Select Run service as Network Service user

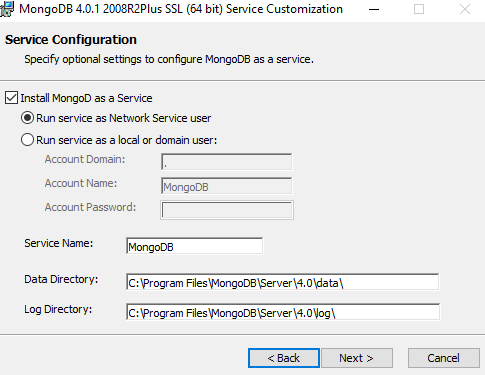27,118
